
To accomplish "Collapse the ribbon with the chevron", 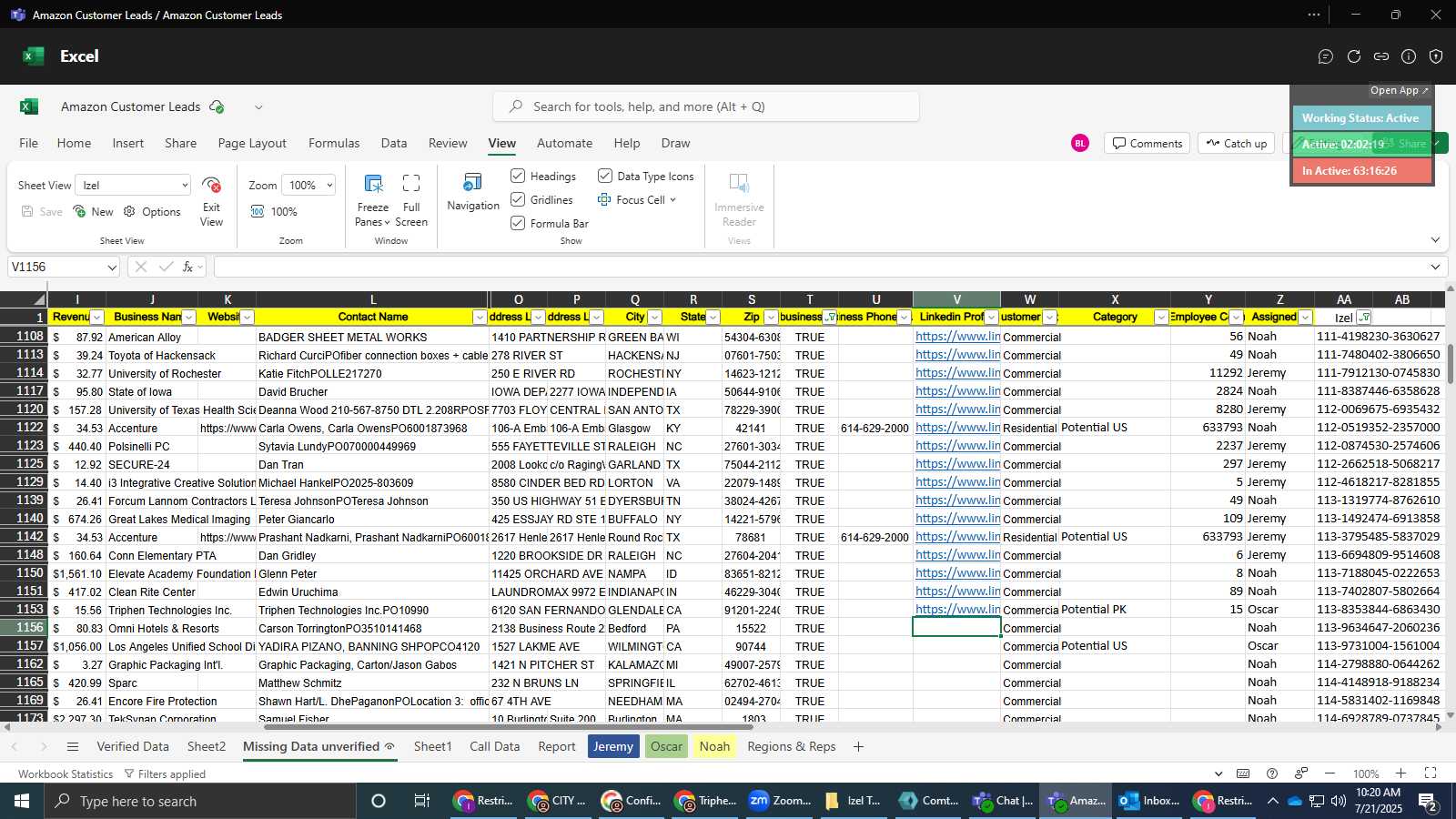I will (x=1435, y=240).
